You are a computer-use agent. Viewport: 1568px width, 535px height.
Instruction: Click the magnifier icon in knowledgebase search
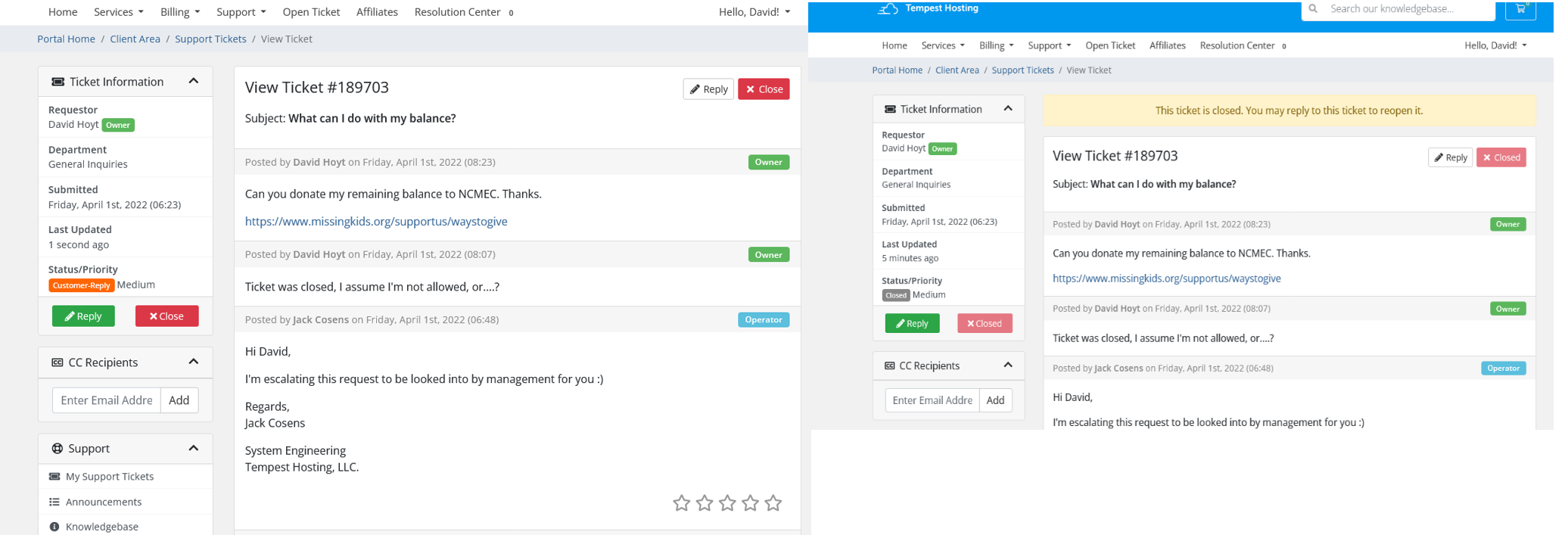[x=1313, y=9]
